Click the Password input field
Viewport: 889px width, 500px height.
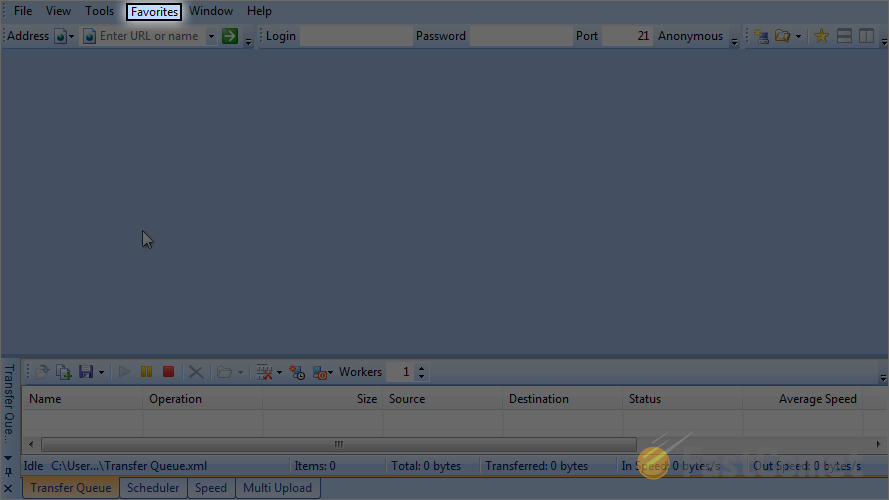click(521, 36)
